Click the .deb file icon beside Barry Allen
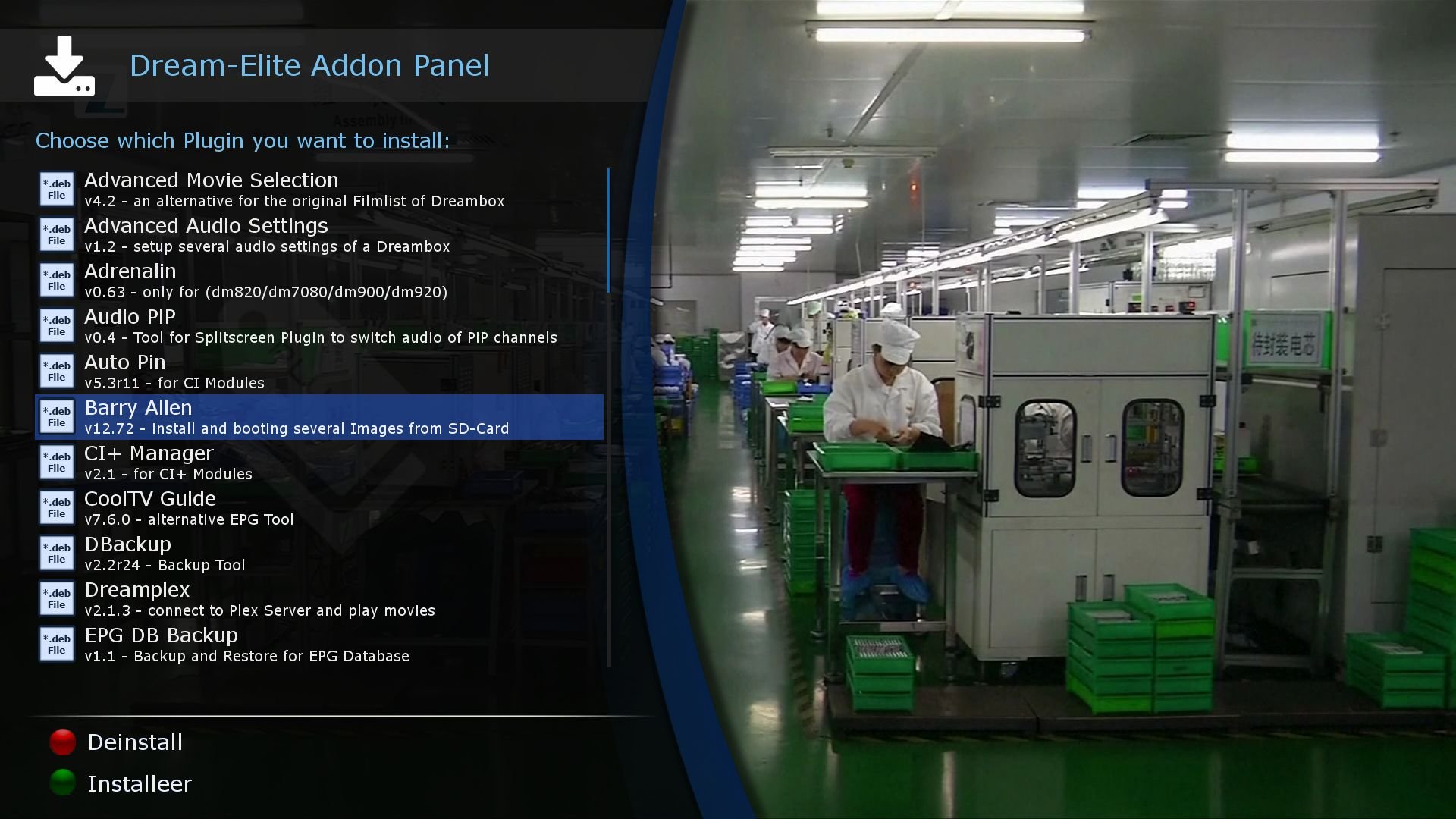The height and width of the screenshot is (819, 1456). coord(57,417)
